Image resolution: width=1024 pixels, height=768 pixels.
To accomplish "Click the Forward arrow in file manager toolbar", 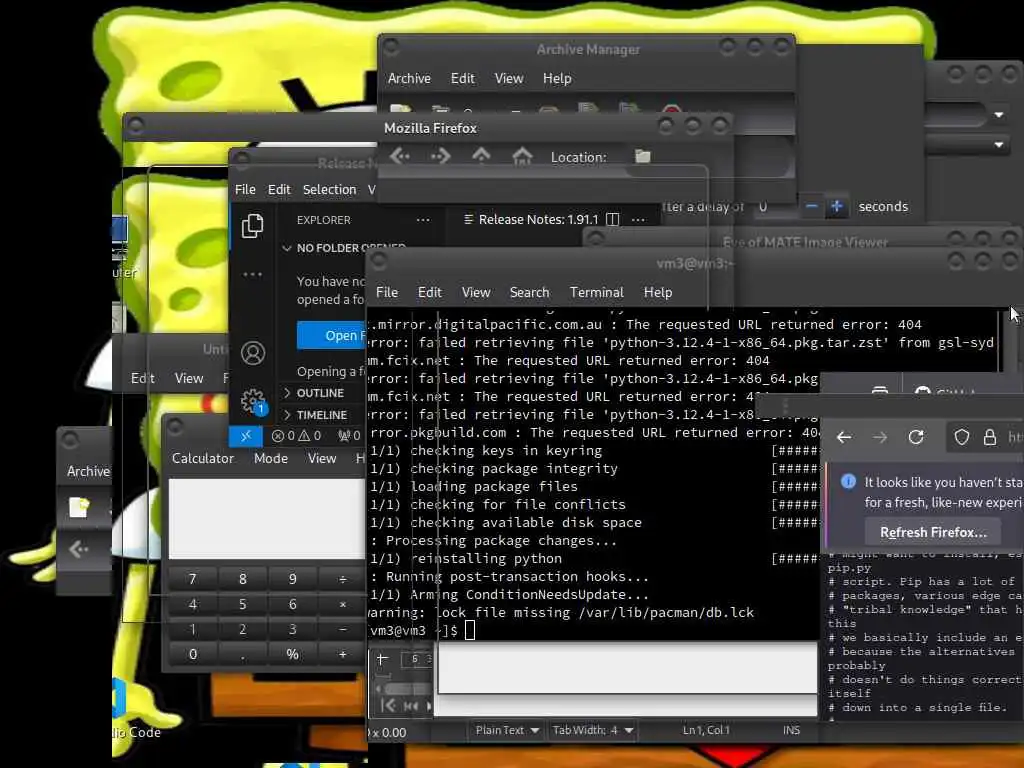I will click(440, 156).
